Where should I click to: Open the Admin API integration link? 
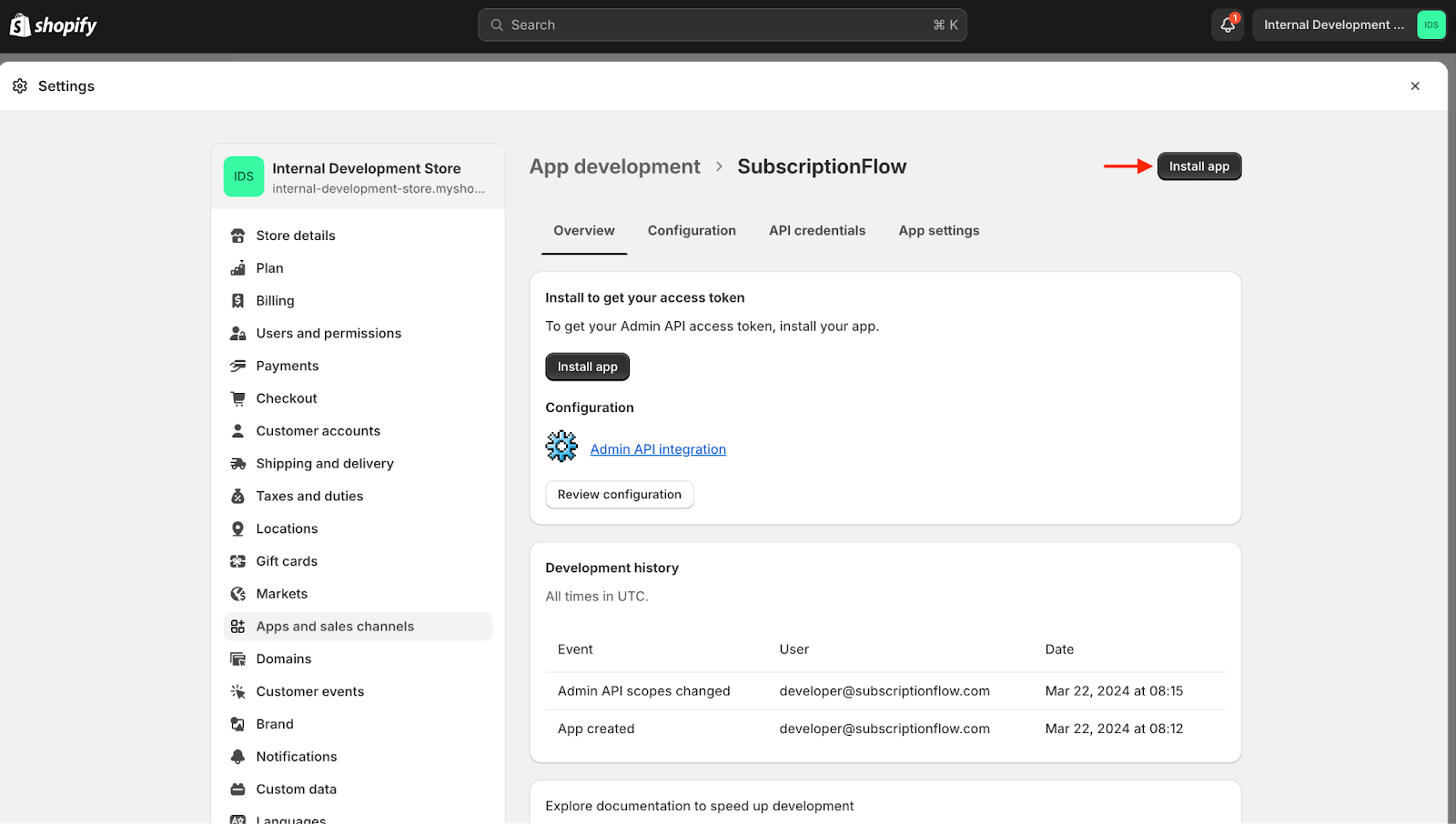(658, 449)
